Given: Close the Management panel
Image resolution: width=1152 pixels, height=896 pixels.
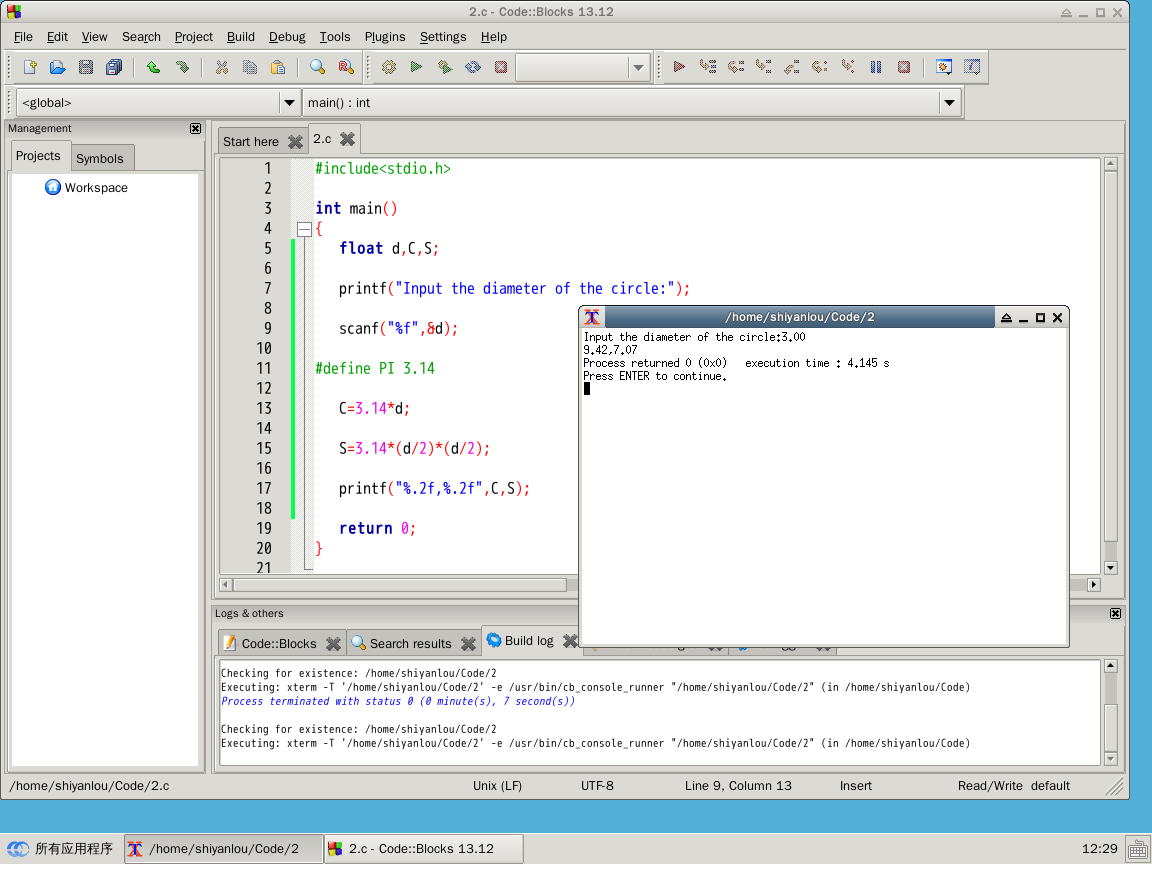Looking at the screenshot, I should [x=195, y=129].
